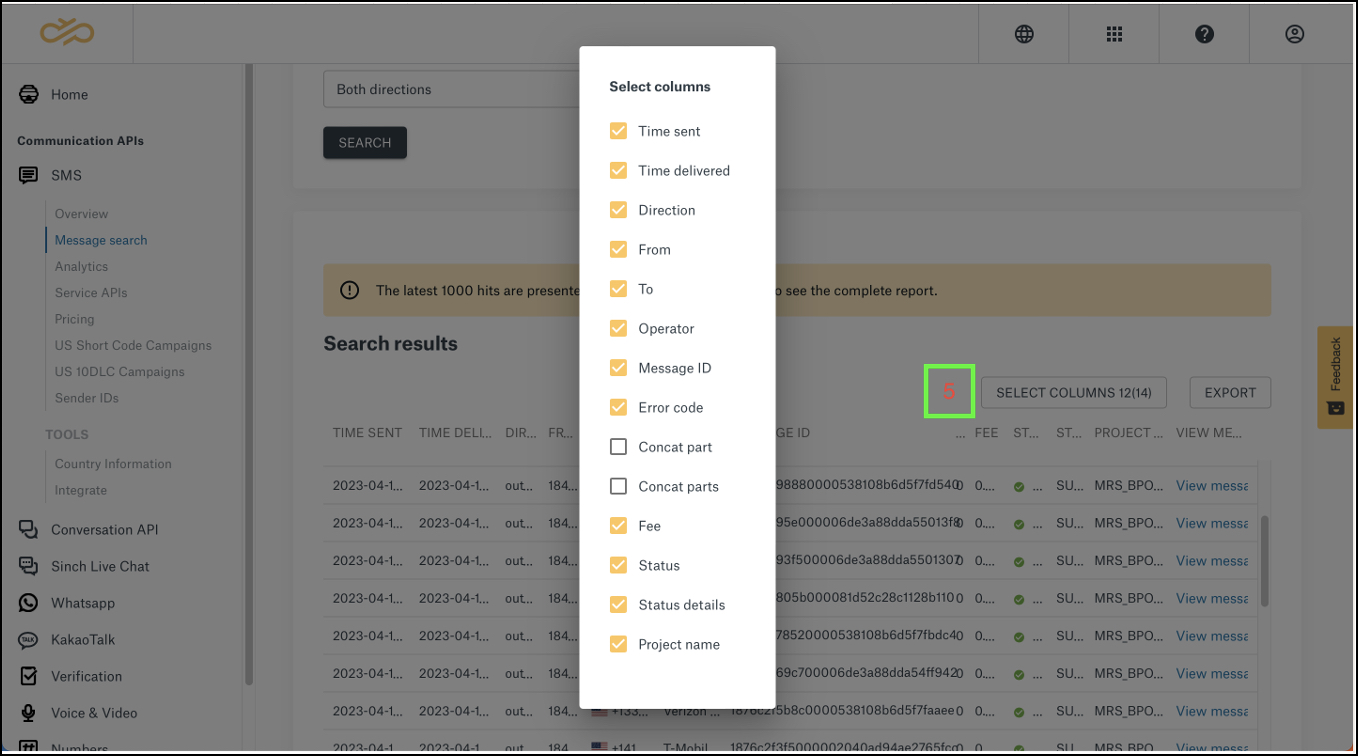Click the EXPORT button
Screen dimensions: 1358x756
1229,392
